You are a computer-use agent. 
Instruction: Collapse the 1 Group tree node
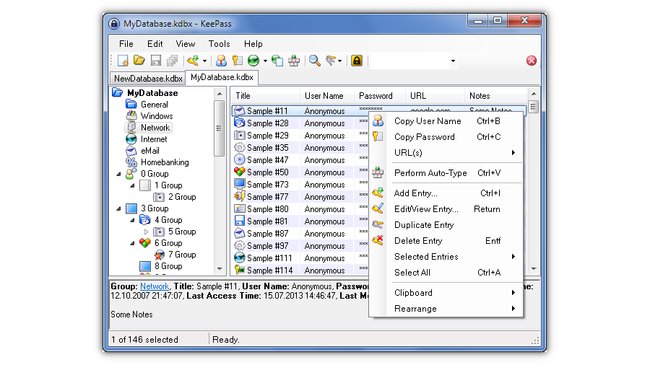[x=132, y=185]
